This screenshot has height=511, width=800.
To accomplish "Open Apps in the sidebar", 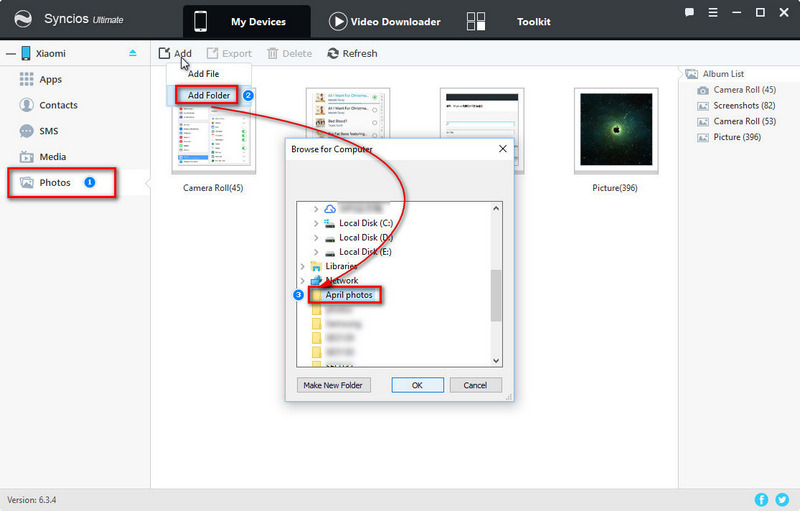I will click(x=51, y=80).
